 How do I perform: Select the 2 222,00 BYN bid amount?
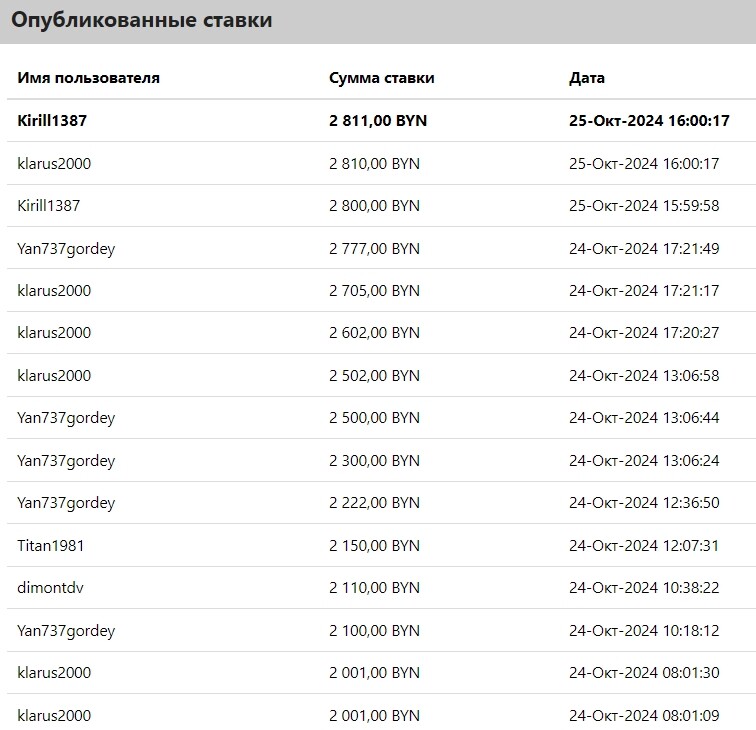[x=374, y=503]
